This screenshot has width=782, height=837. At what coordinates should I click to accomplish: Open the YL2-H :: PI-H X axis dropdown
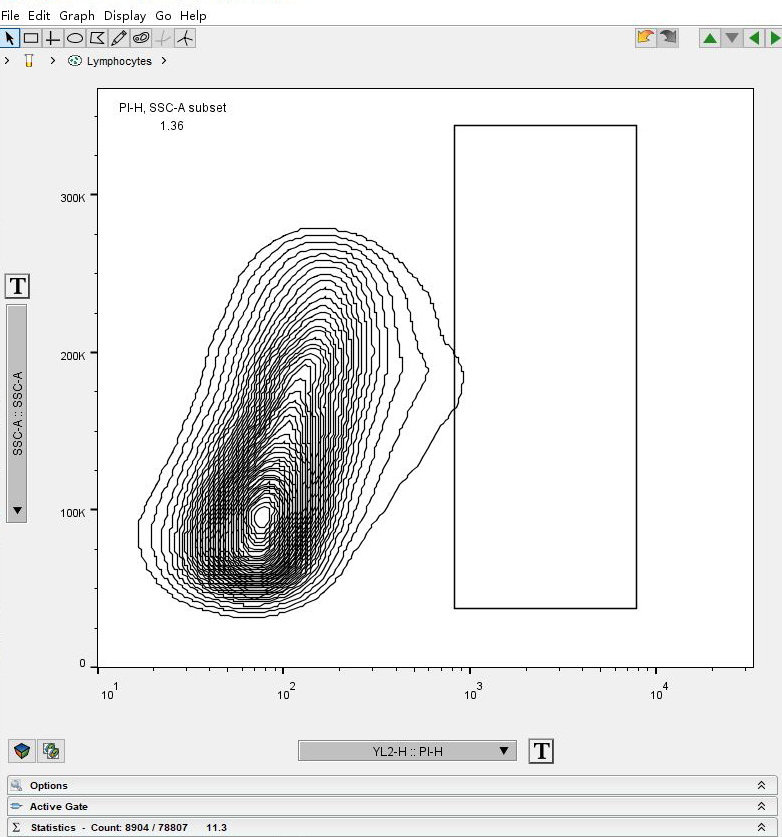pyautogui.click(x=407, y=751)
